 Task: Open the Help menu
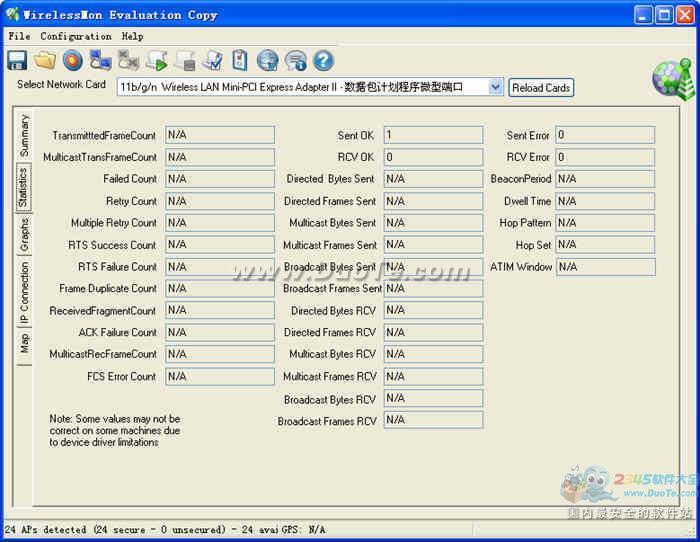point(133,36)
